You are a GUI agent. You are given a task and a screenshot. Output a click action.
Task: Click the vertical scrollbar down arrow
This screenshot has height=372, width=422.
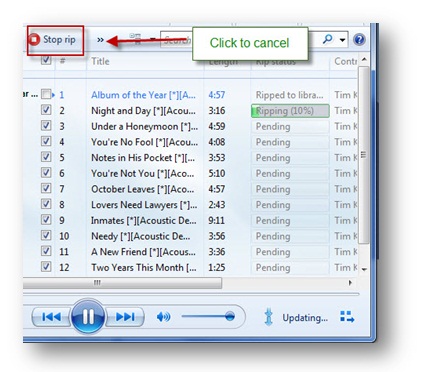pos(364,269)
